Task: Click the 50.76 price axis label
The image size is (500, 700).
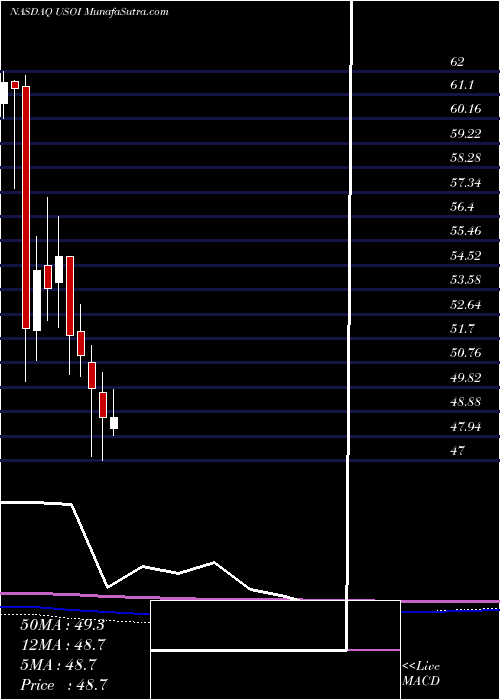Action: tap(465, 353)
